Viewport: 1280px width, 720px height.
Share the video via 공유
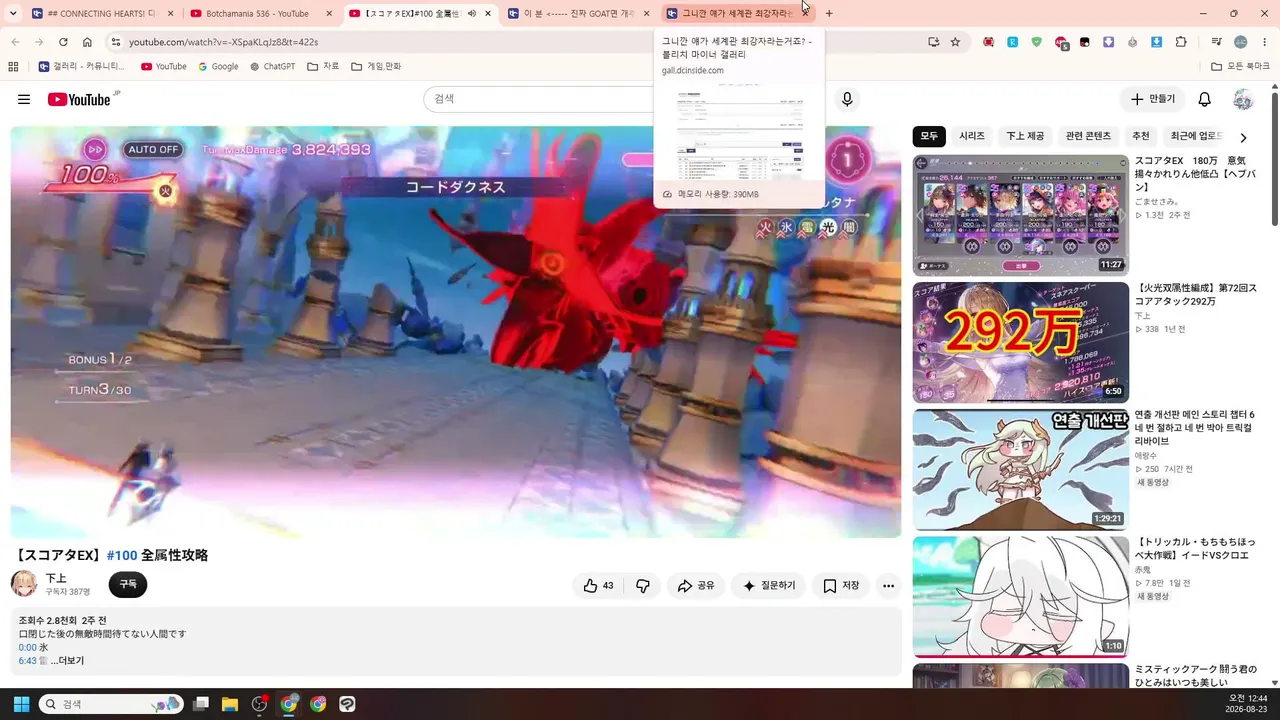696,586
